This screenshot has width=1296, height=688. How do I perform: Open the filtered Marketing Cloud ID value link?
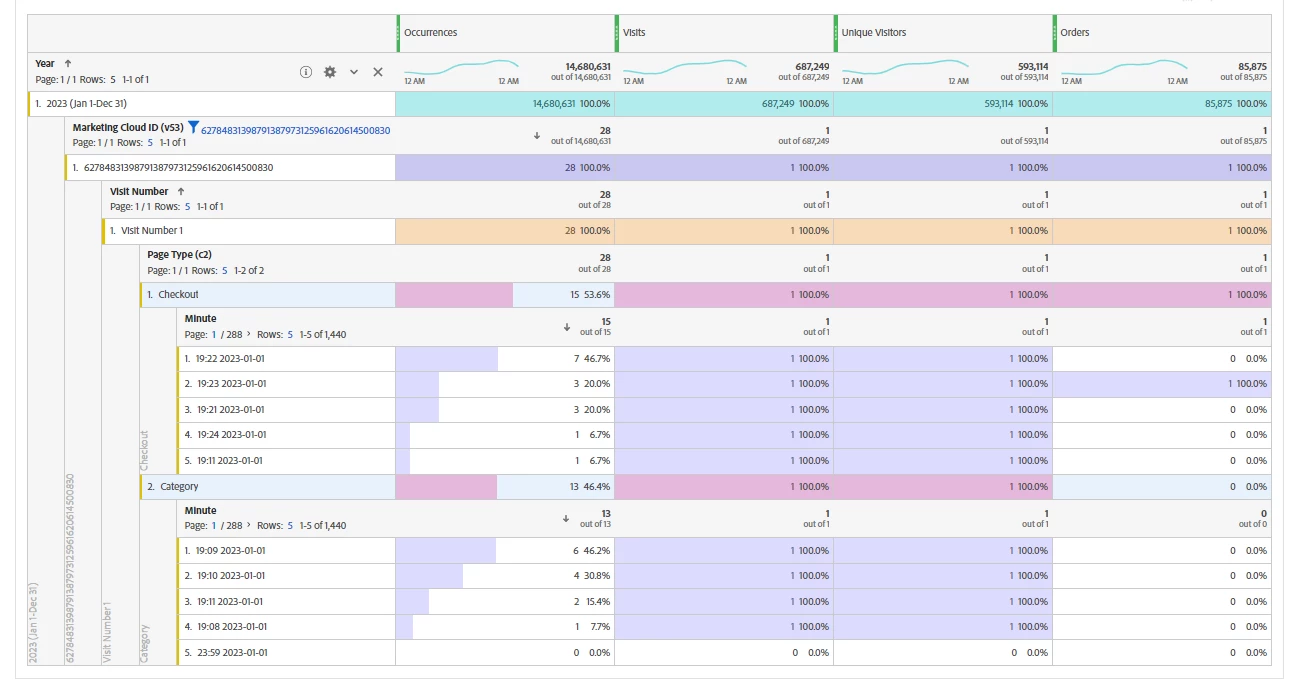[x=296, y=130]
